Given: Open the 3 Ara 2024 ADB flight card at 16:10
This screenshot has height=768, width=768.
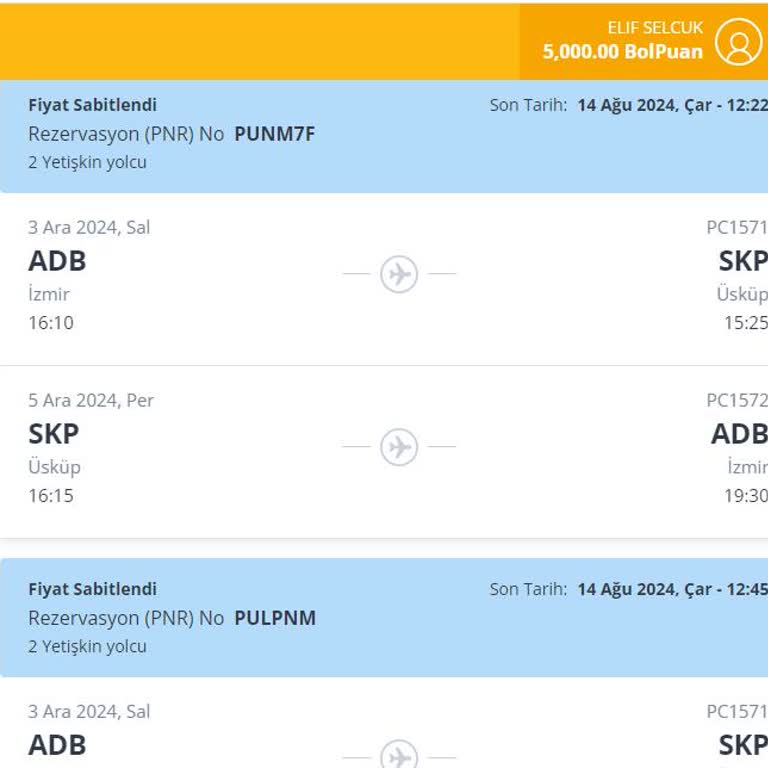Looking at the screenshot, I should point(200,278).
